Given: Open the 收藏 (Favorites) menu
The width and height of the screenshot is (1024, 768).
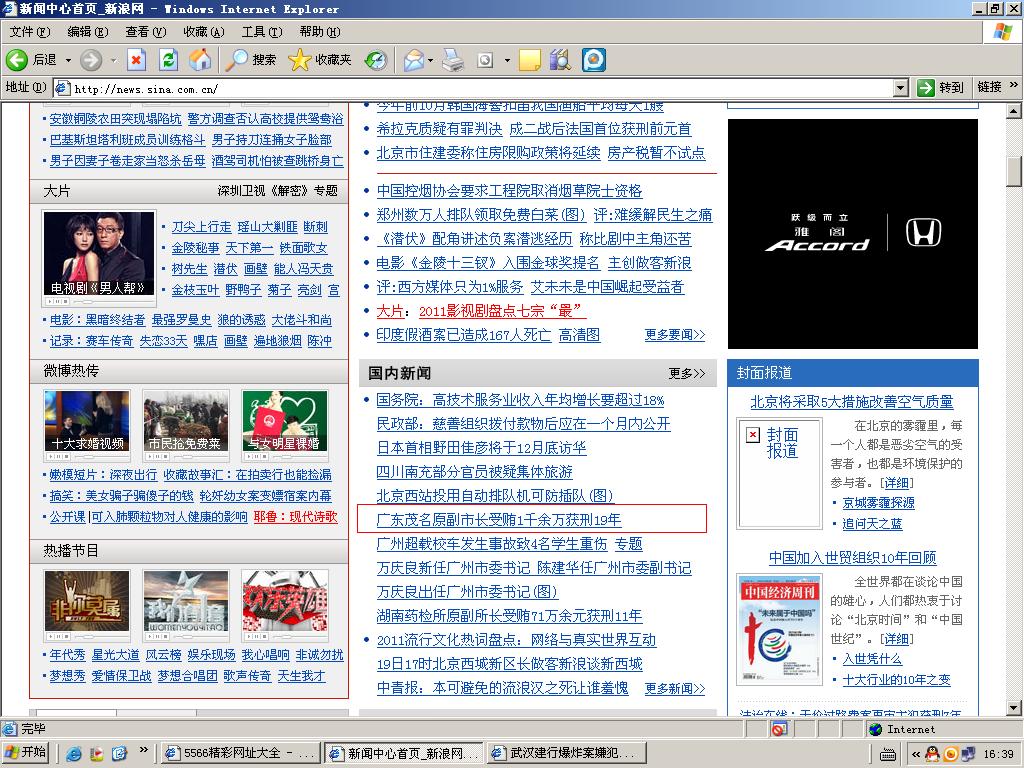Looking at the screenshot, I should coord(203,32).
